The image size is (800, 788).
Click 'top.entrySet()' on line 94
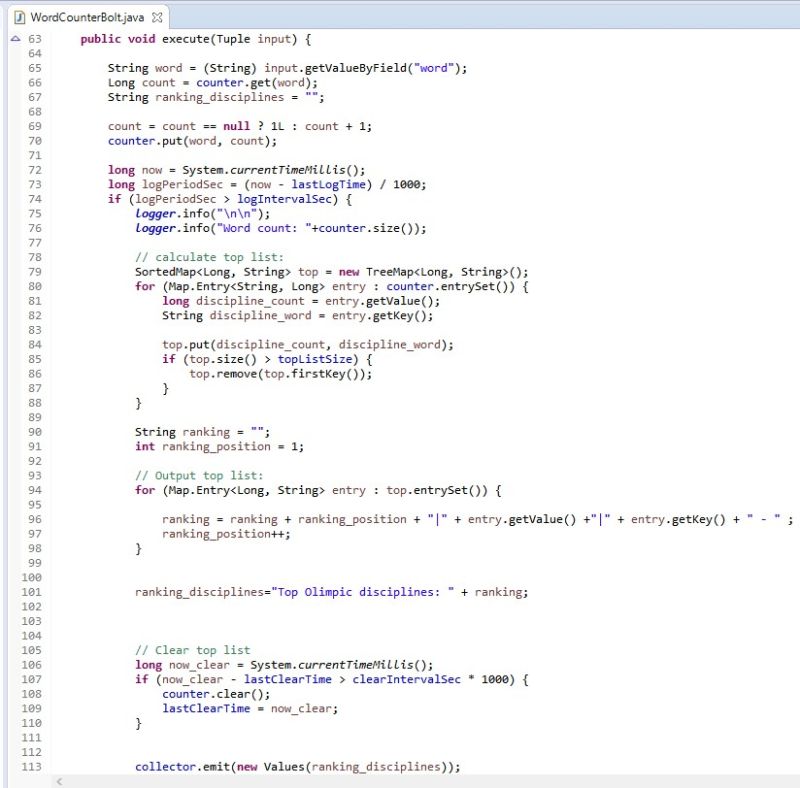click(x=437, y=490)
